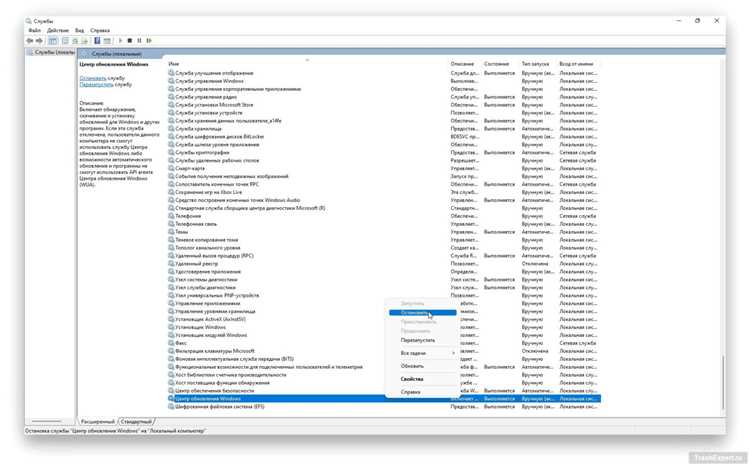Click the blue Help book icon in toolbar
This screenshot has width=750, height=466.
pyautogui.click(x=97, y=41)
